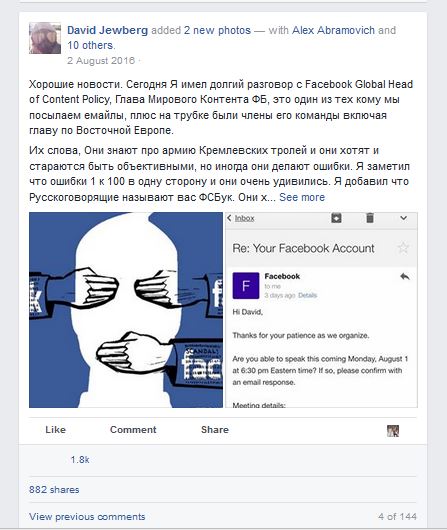Click the purple F sender avatar
Screen dimensions: 447x530
(x=246, y=286)
